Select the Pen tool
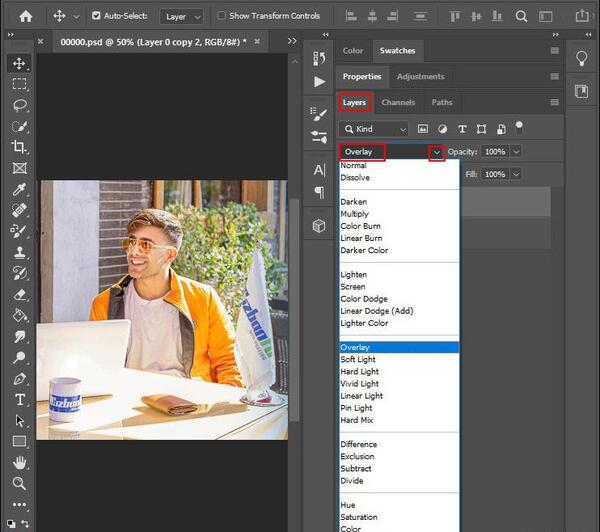 click(19, 379)
